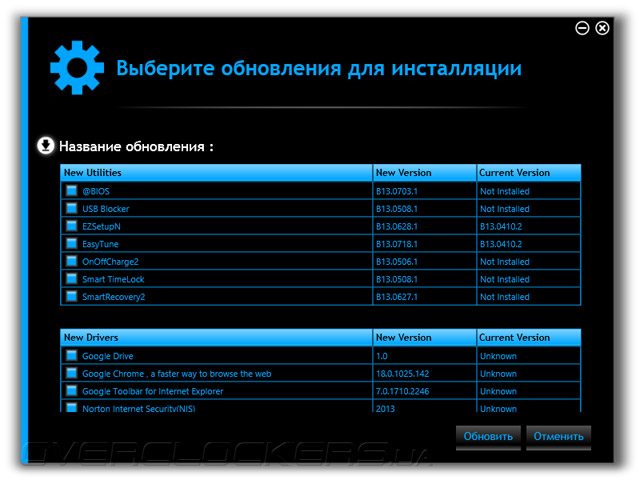Enable the EasyTune update checkbox
Viewport: 640px width, 480px height.
coord(72,243)
